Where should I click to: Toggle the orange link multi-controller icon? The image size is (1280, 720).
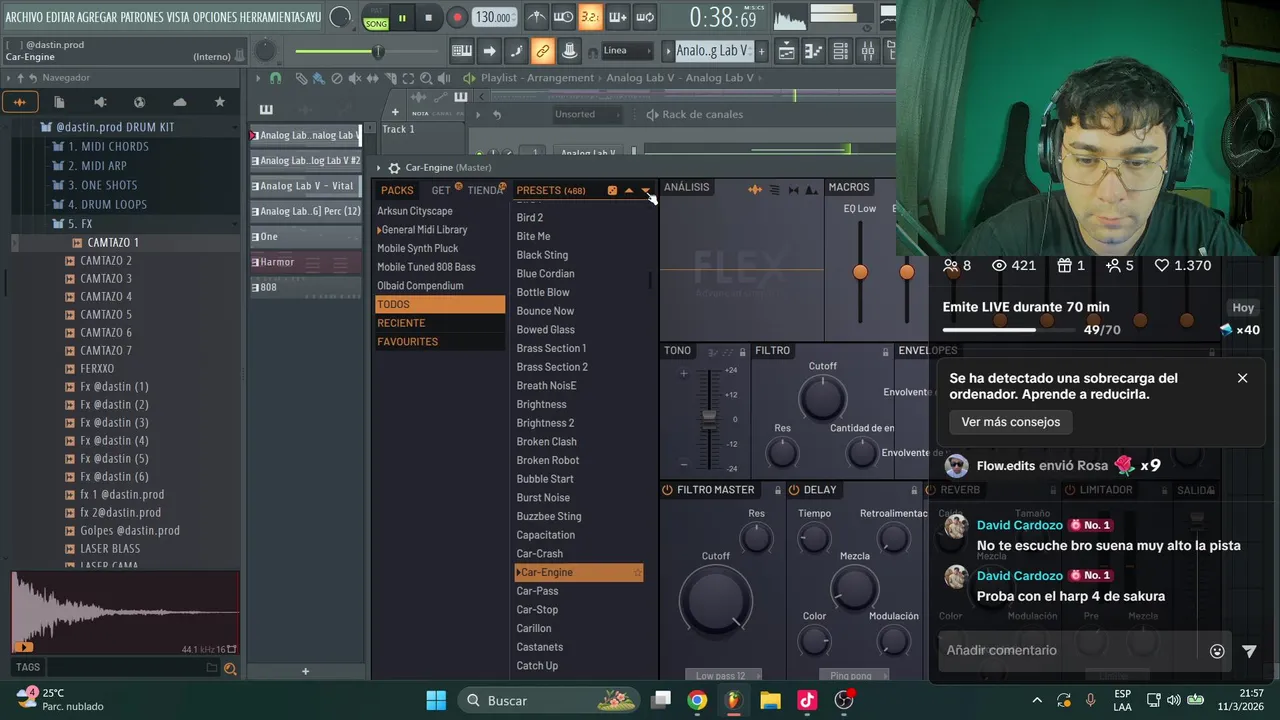(542, 51)
